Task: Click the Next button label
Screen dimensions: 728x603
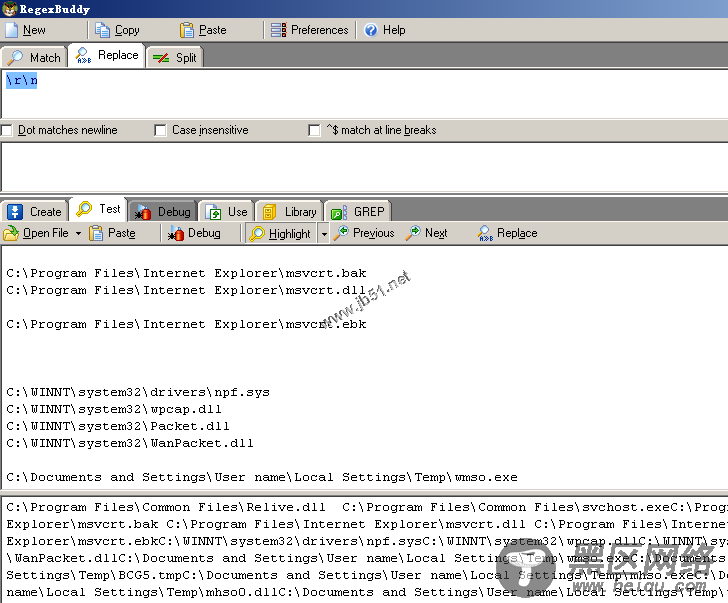Action: point(436,233)
